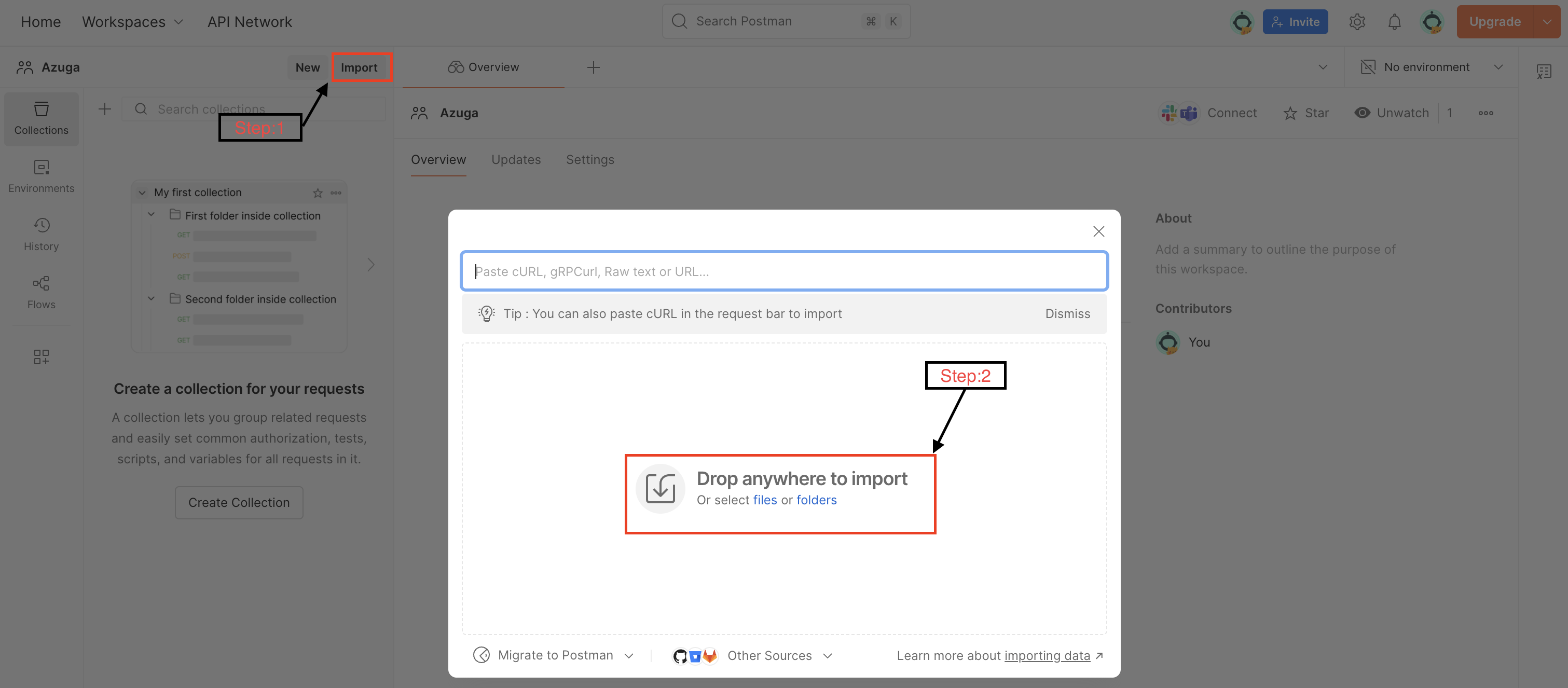The image size is (1568, 688).
Task: Click the Import button
Action: 359,67
